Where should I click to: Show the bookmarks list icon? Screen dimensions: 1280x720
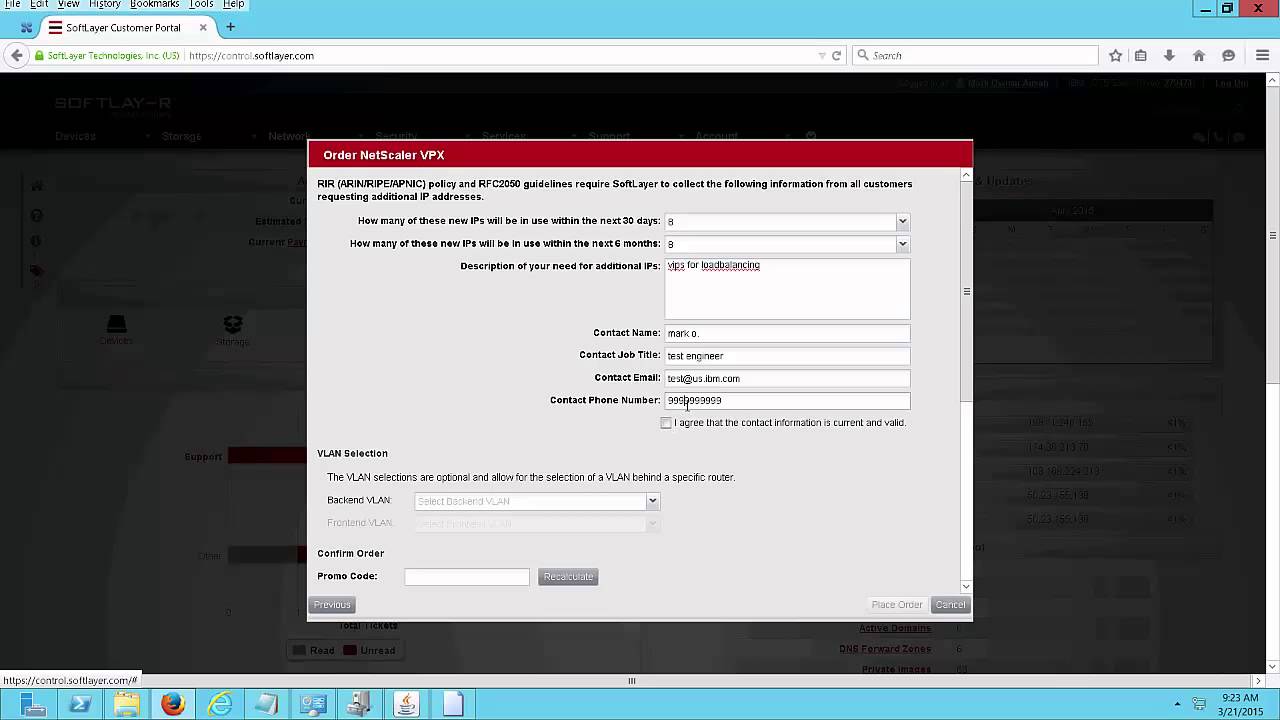pos(1140,56)
